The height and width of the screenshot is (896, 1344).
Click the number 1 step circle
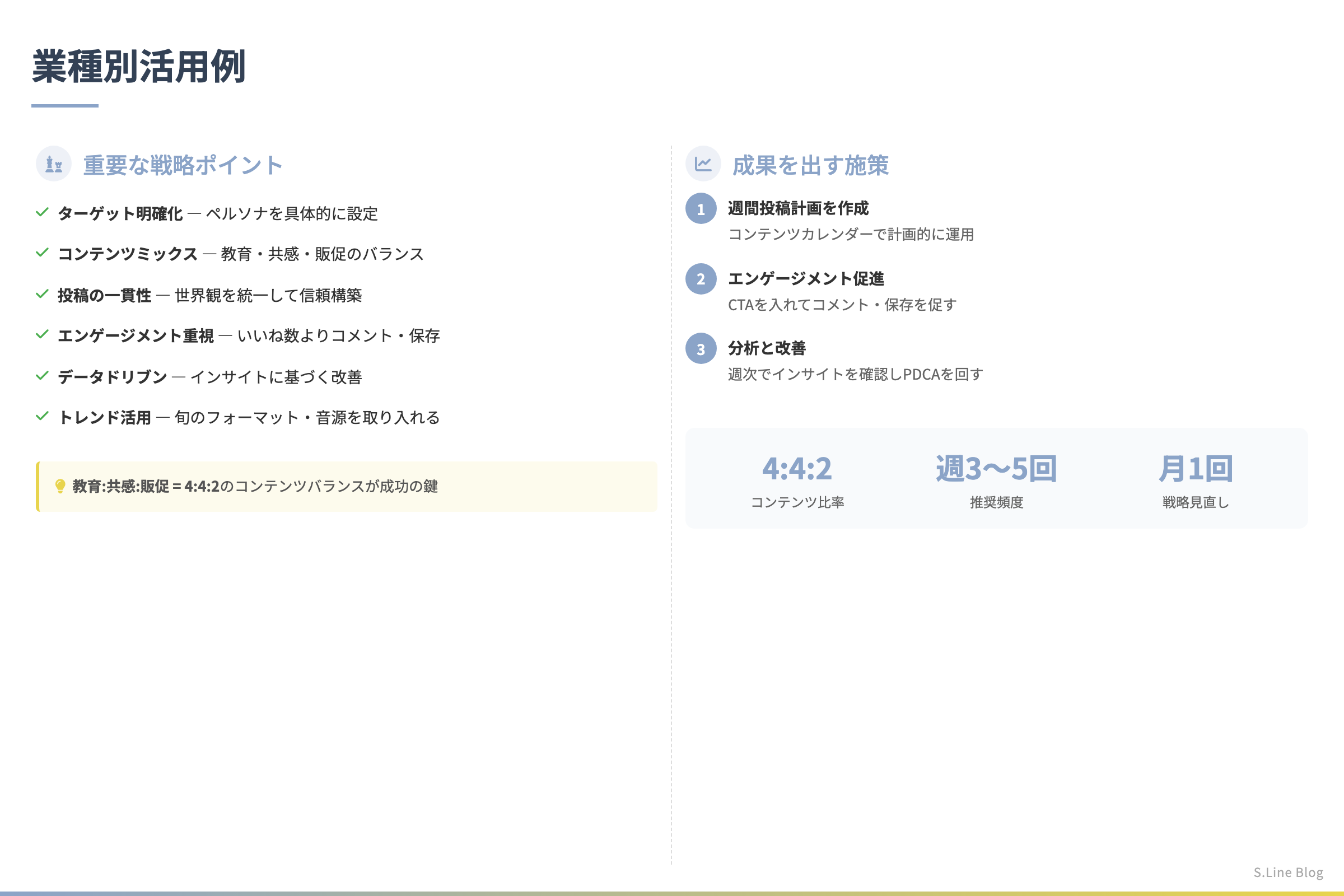701,208
